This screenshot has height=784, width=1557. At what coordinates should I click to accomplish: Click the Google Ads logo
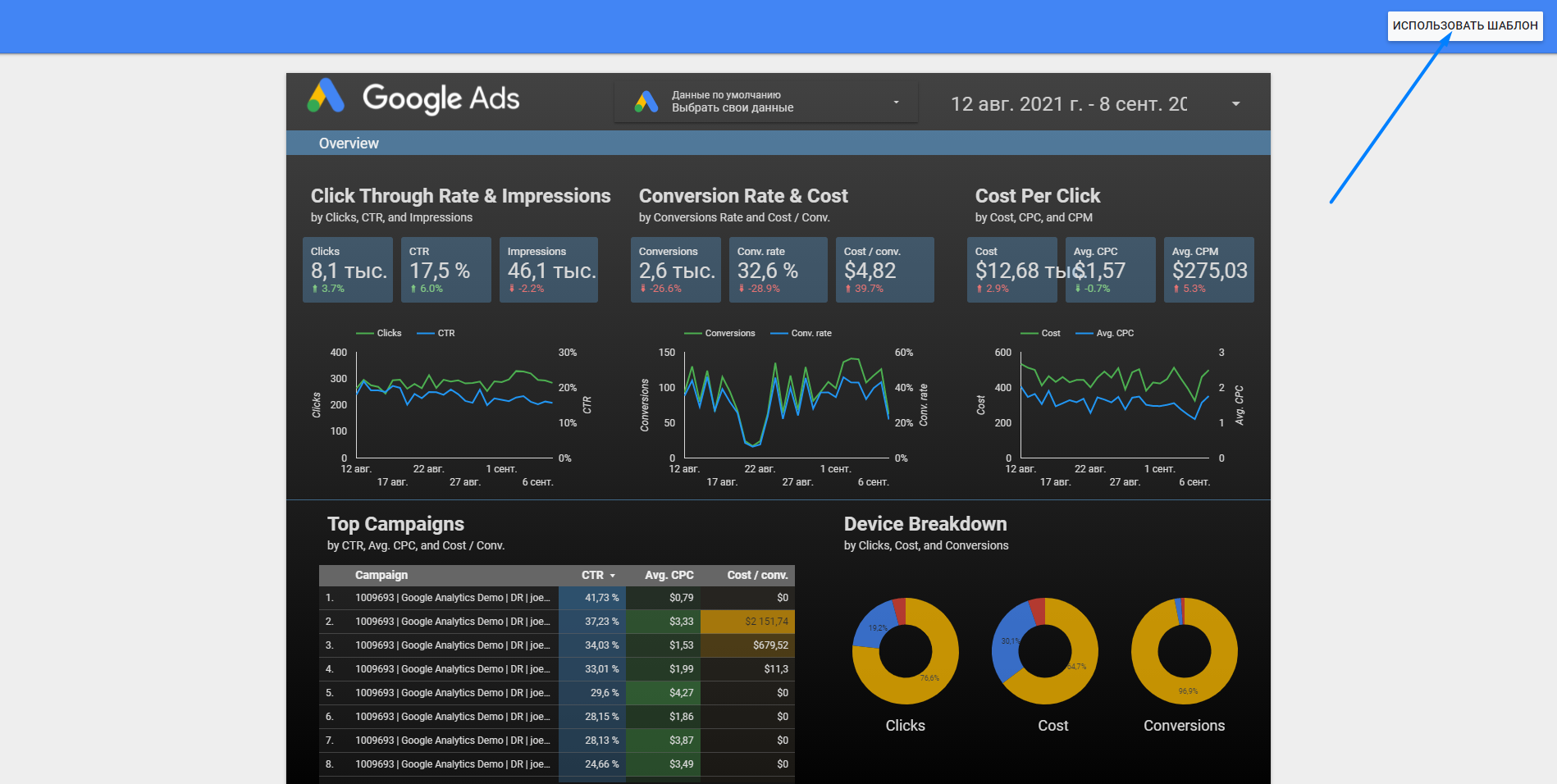click(x=413, y=98)
